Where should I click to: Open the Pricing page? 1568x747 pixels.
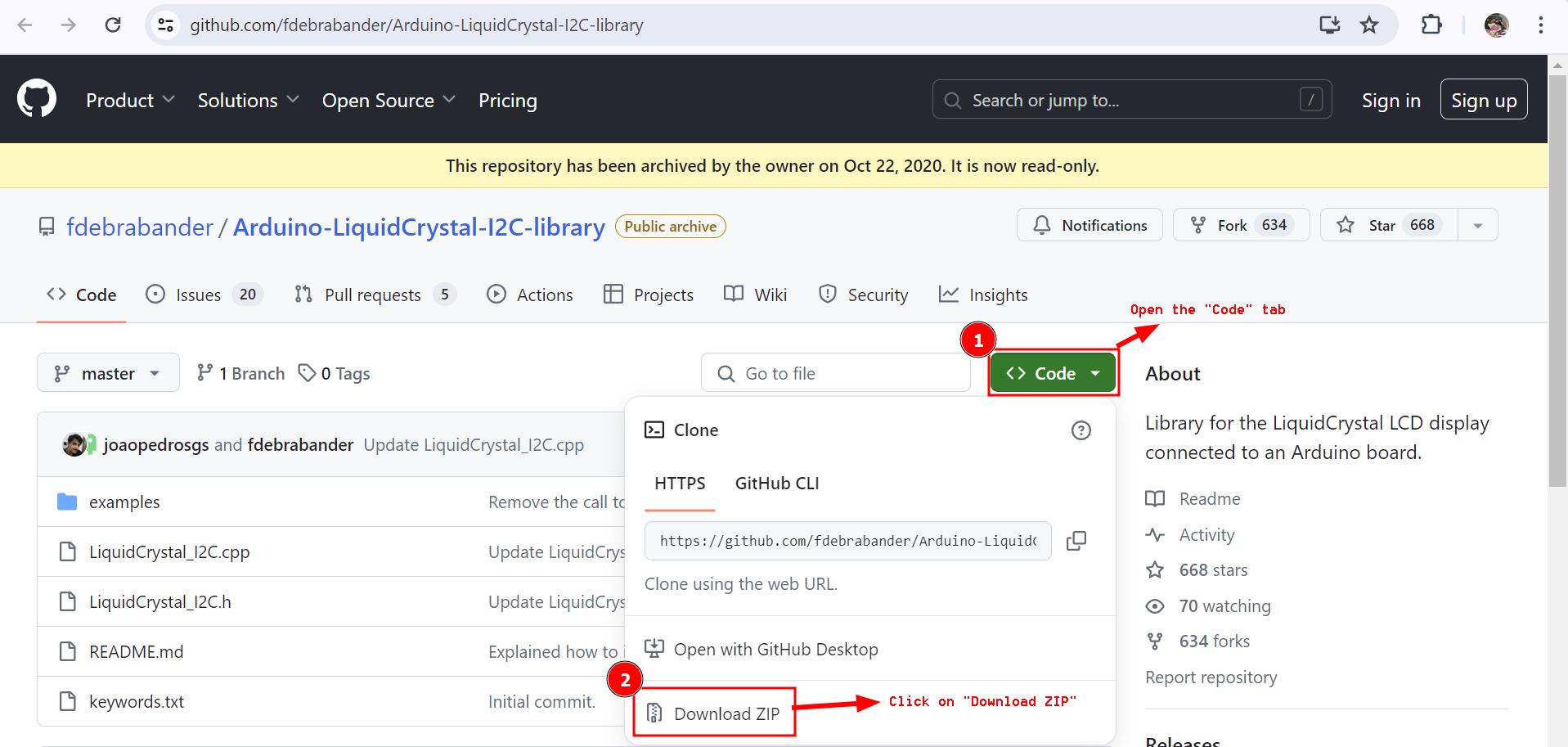pyautogui.click(x=508, y=100)
